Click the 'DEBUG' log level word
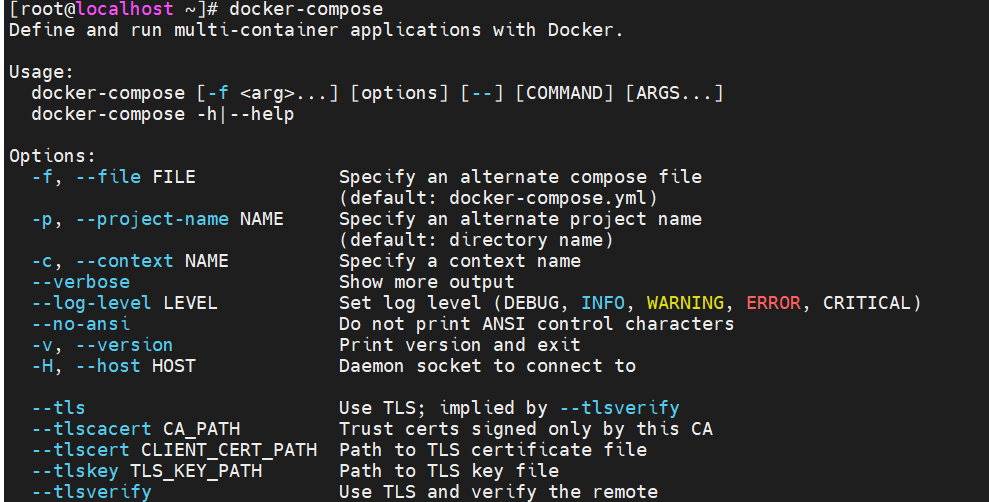 click(531, 303)
